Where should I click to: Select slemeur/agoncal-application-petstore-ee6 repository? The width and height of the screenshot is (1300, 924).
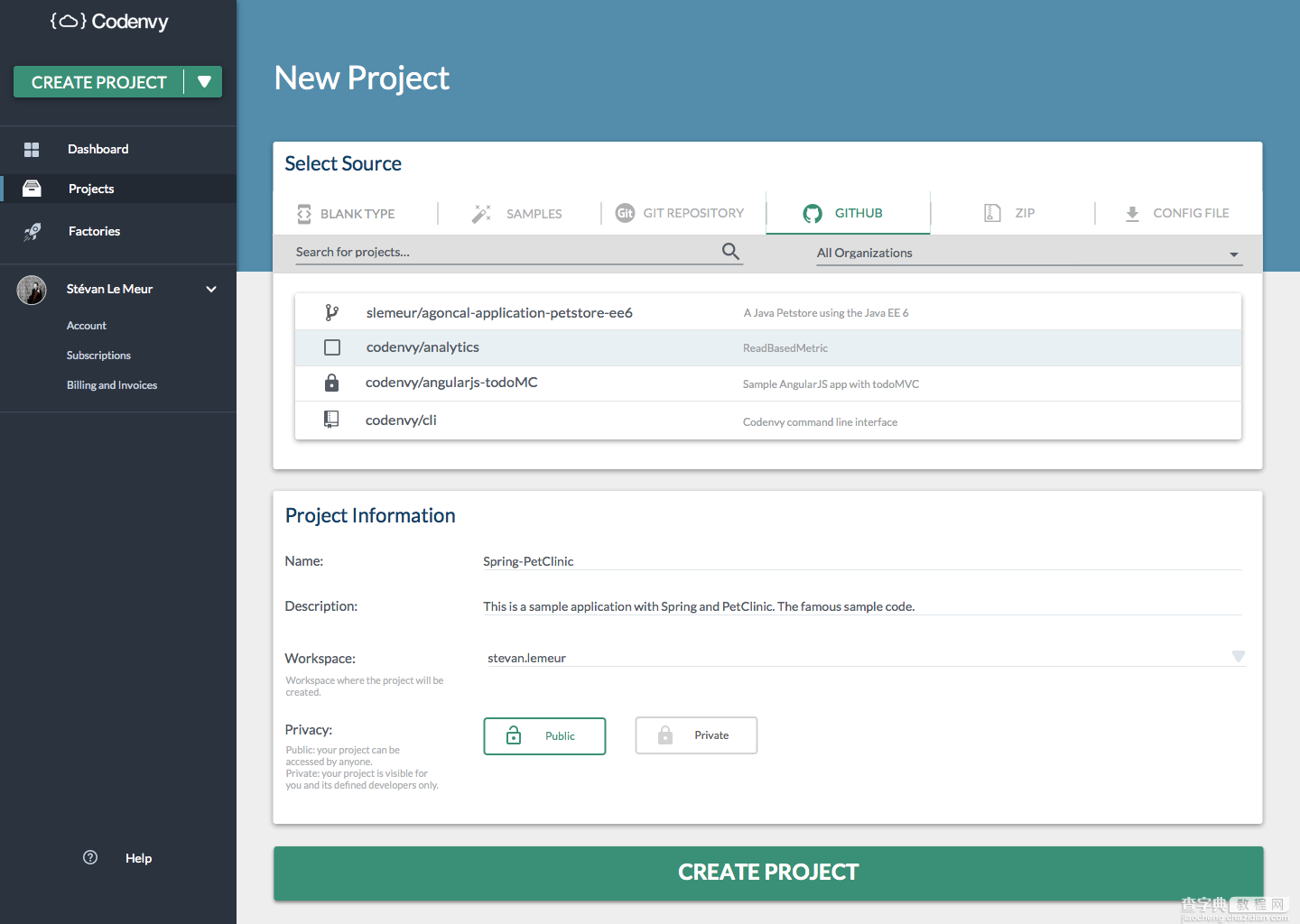(x=499, y=313)
